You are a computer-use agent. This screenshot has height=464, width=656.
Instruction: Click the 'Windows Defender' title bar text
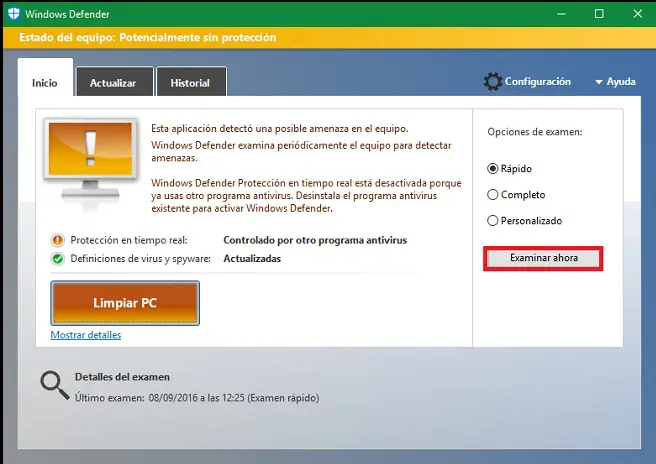pos(67,14)
